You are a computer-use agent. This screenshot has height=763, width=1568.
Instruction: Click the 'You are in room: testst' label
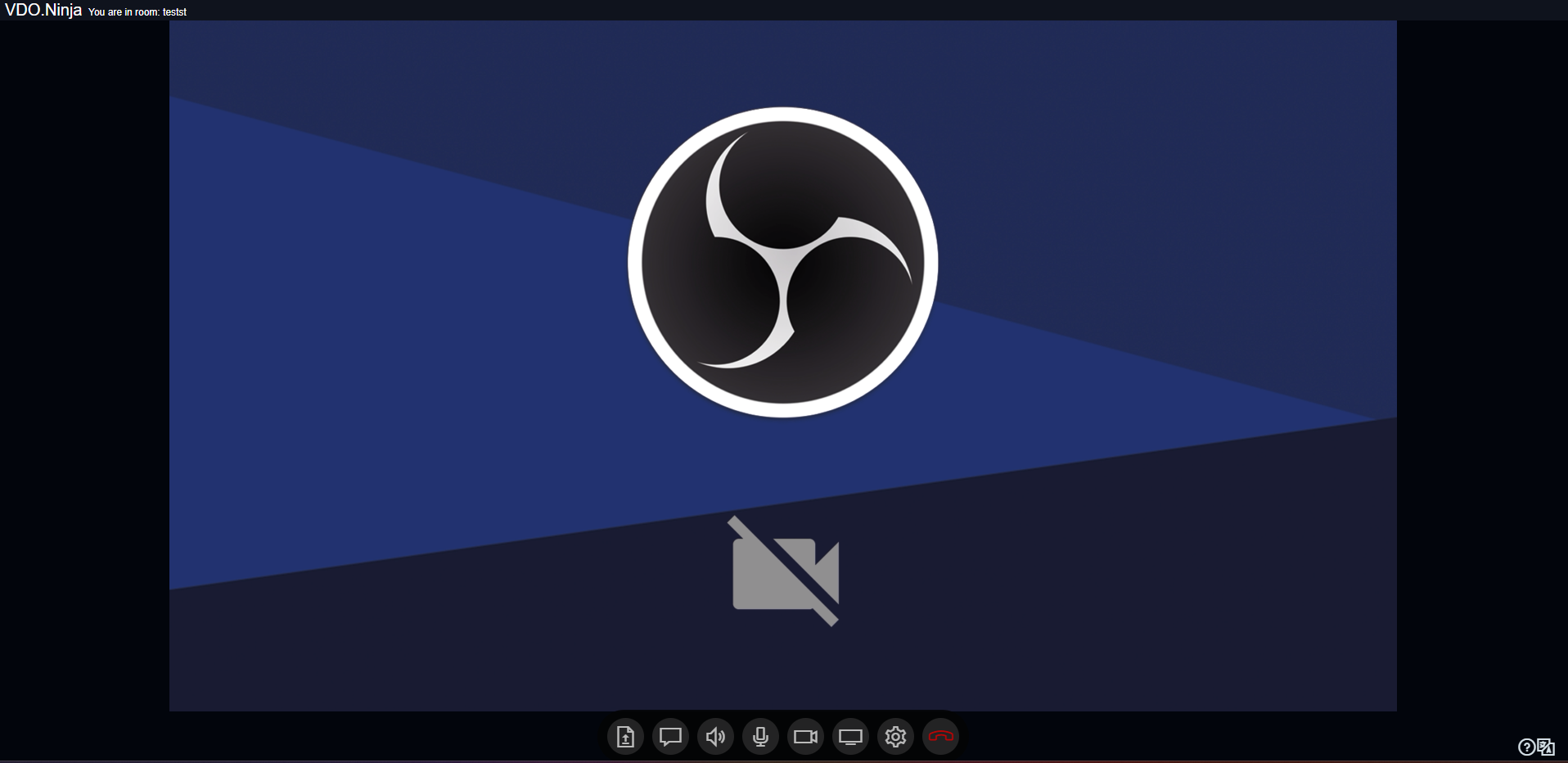137,12
